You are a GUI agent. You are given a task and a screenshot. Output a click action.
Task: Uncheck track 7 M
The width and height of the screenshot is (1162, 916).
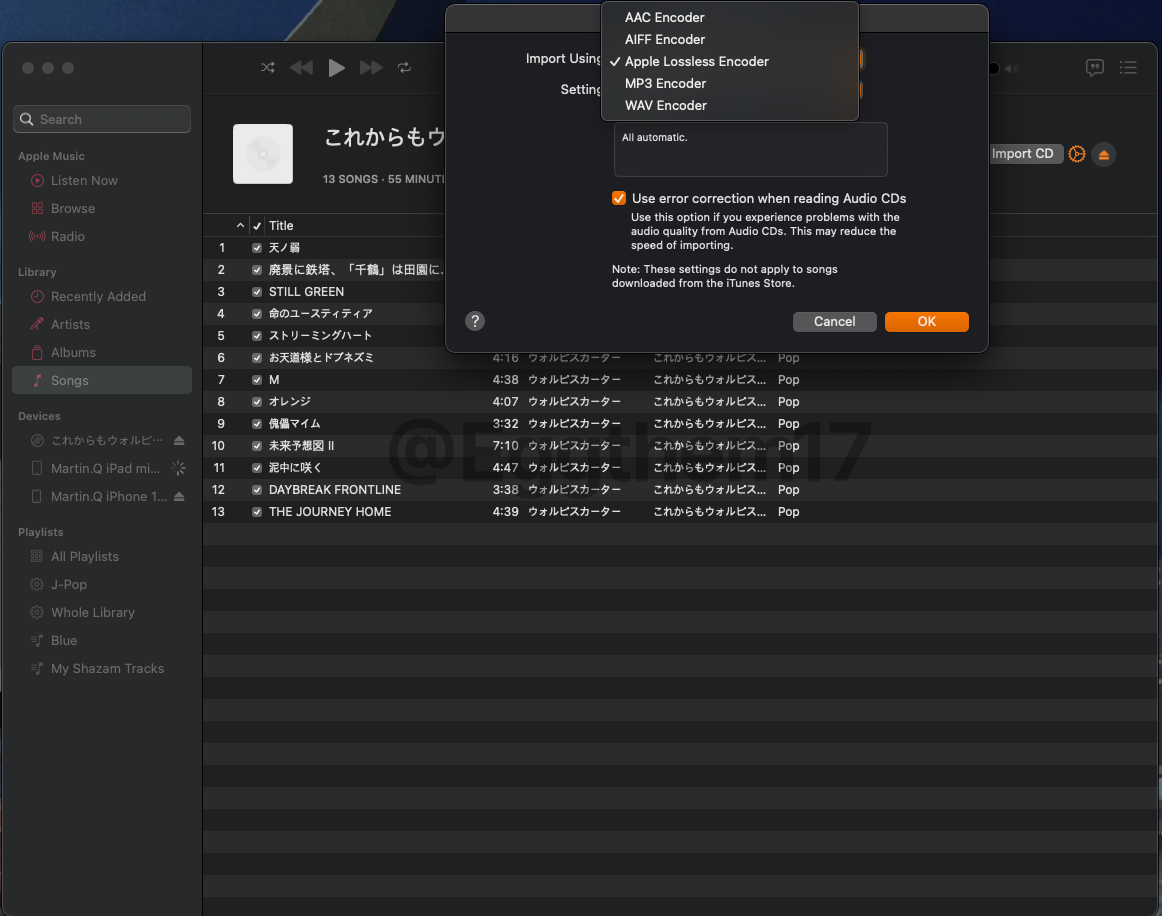(256, 379)
